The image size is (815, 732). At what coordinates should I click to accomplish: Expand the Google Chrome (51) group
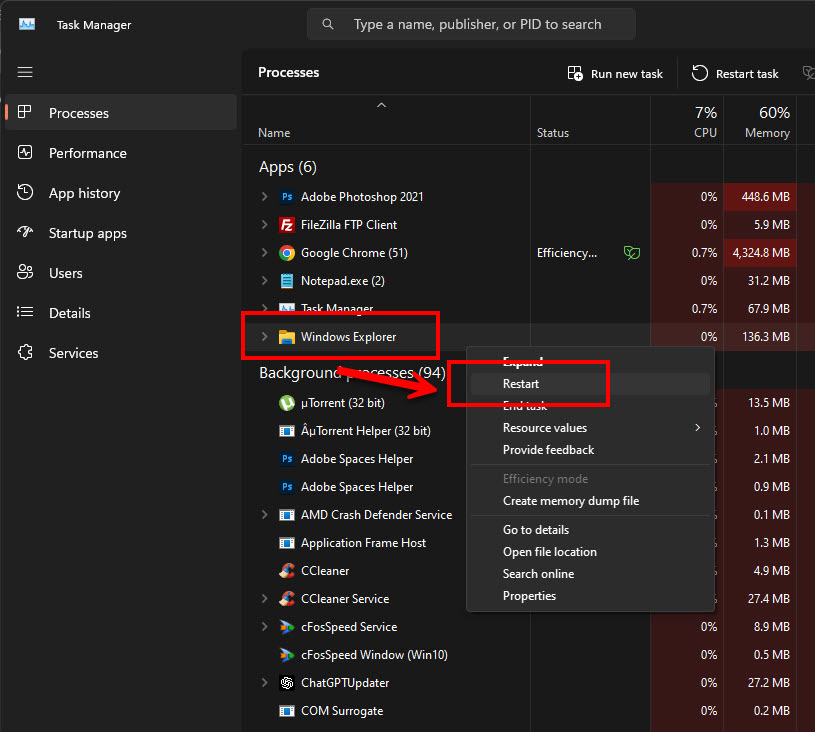click(x=265, y=253)
